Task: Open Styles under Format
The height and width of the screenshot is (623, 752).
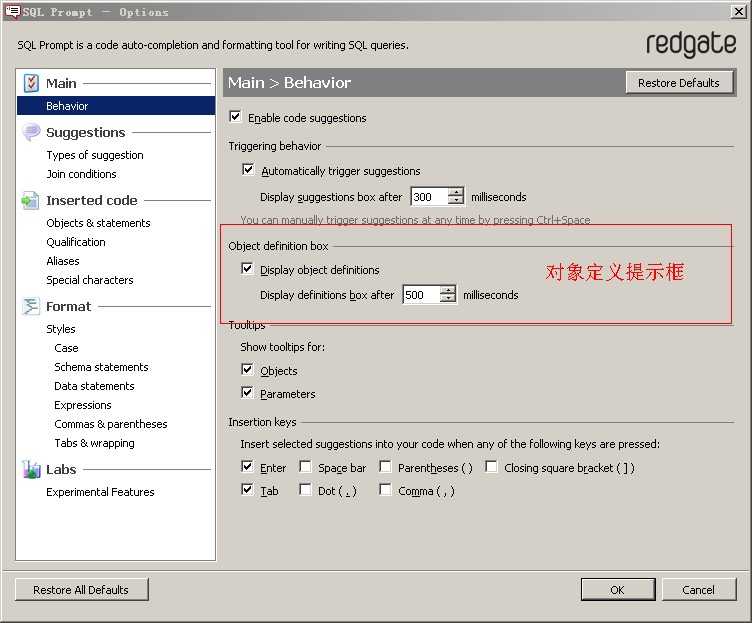Action: (x=61, y=329)
